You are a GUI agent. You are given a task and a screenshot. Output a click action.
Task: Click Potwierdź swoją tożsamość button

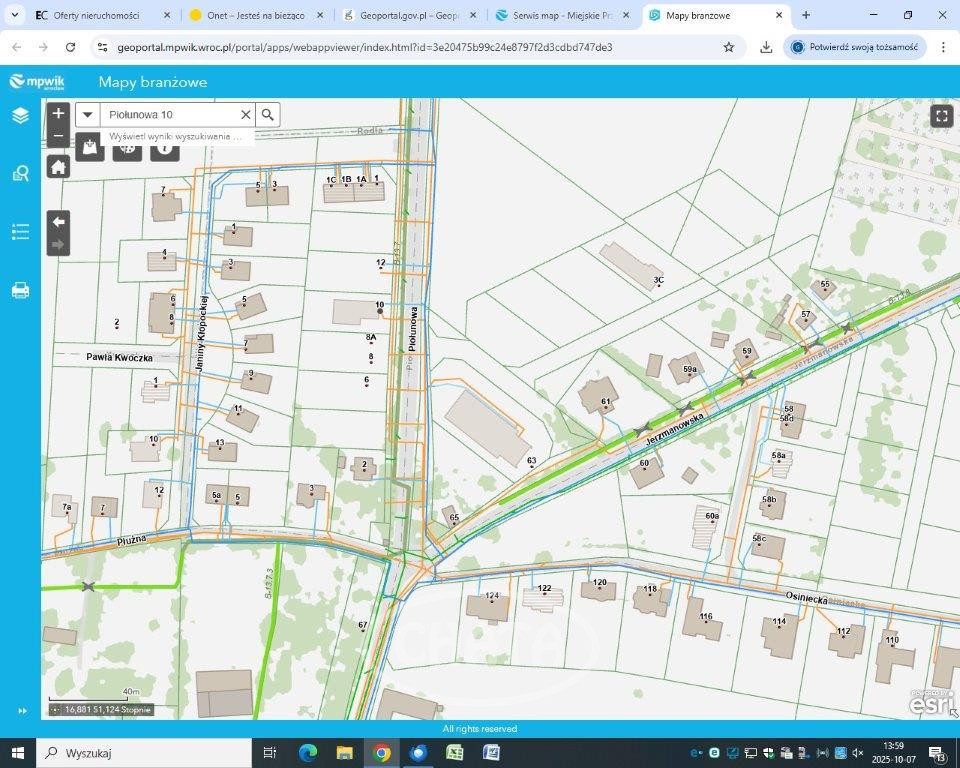pyautogui.click(x=855, y=47)
